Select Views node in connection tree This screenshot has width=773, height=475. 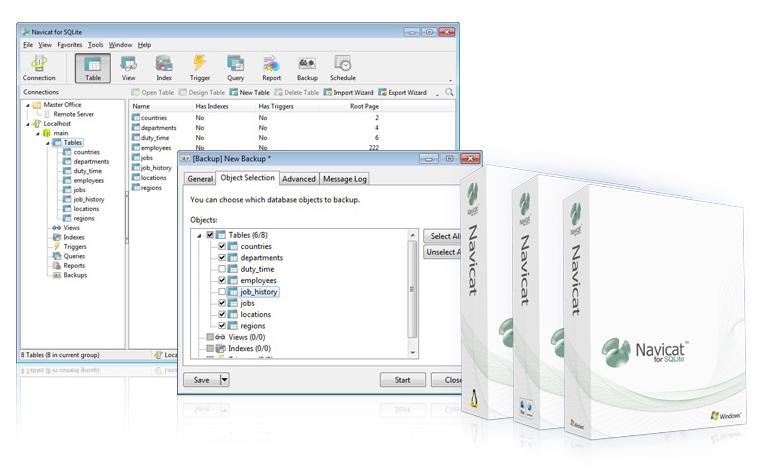tap(66, 228)
